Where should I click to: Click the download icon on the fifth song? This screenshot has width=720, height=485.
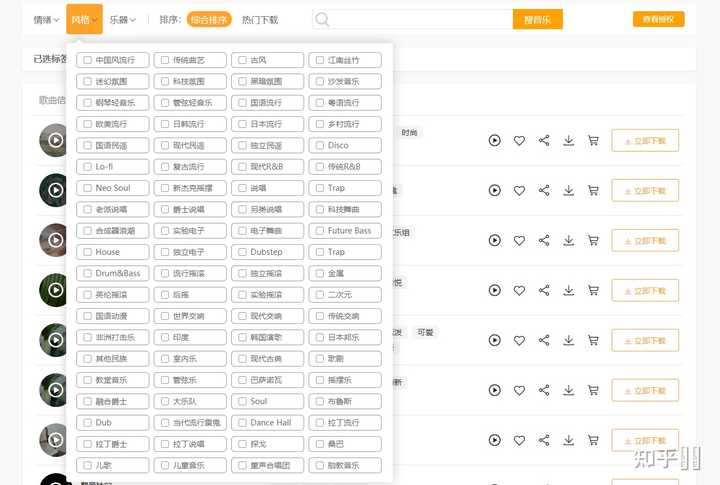568,340
